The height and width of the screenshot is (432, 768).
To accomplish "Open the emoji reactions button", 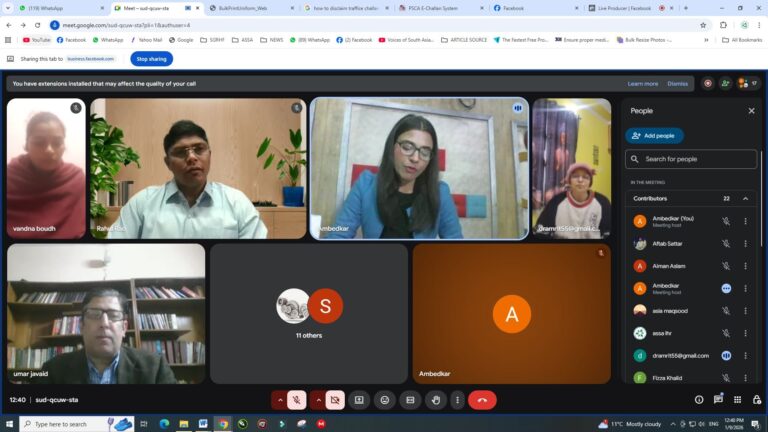I will pos(384,400).
